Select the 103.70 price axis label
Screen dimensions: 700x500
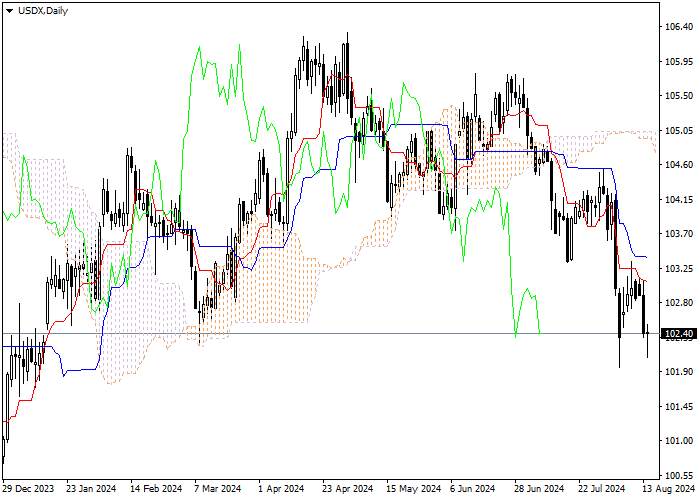678,234
